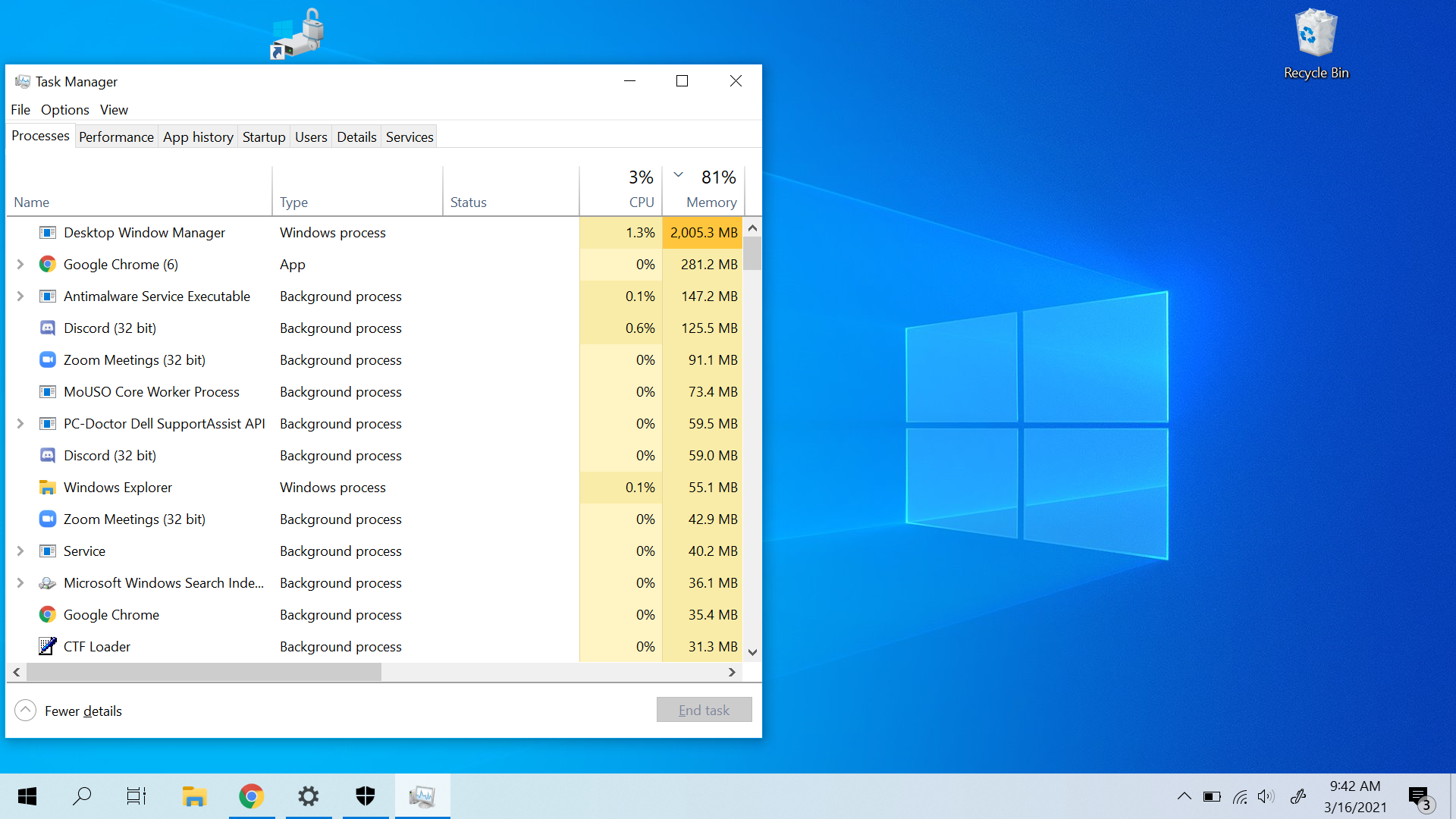The height and width of the screenshot is (819, 1456).
Task: Show hidden system tray icons chevron
Action: 1184,796
